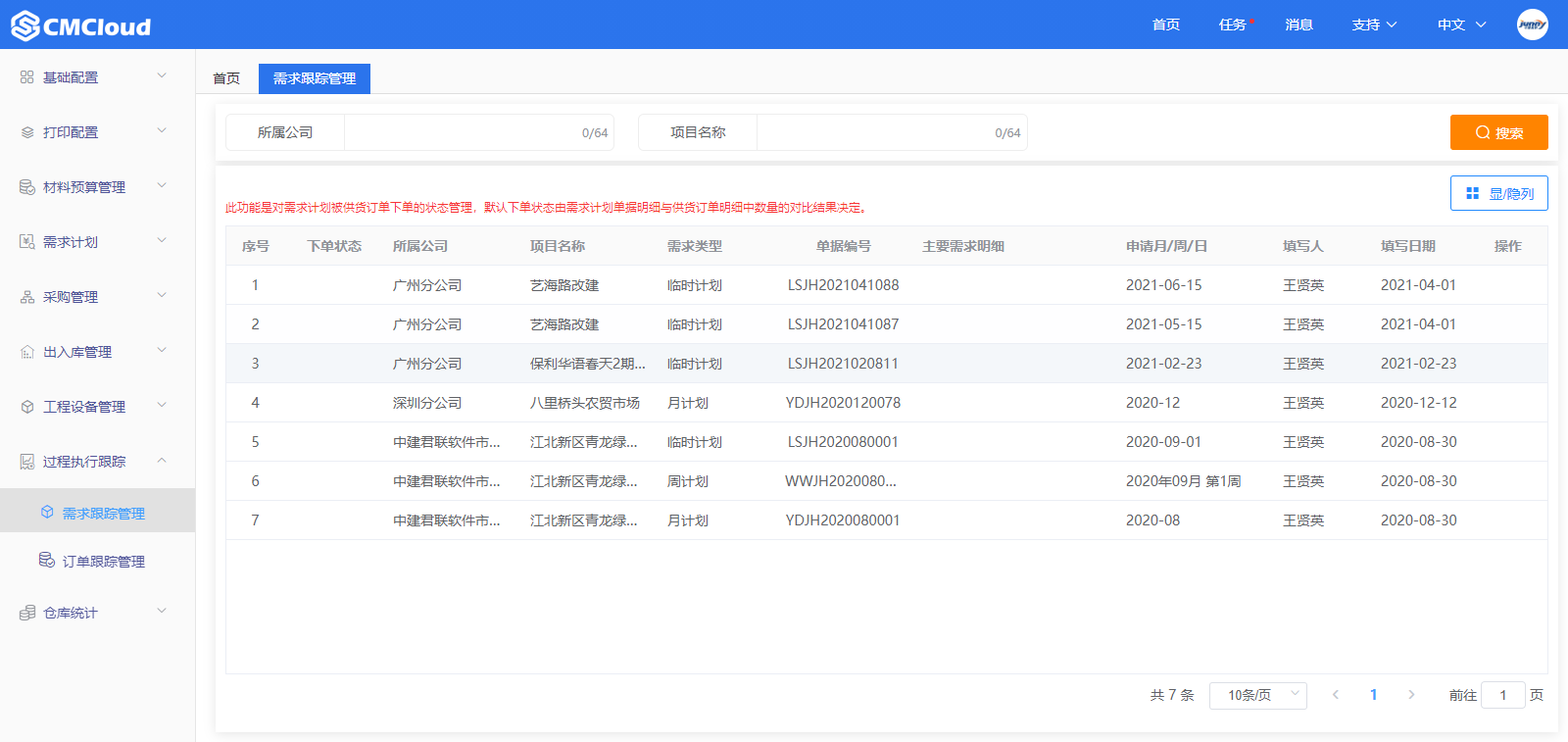Click the 单据编号 column header

tap(844, 246)
